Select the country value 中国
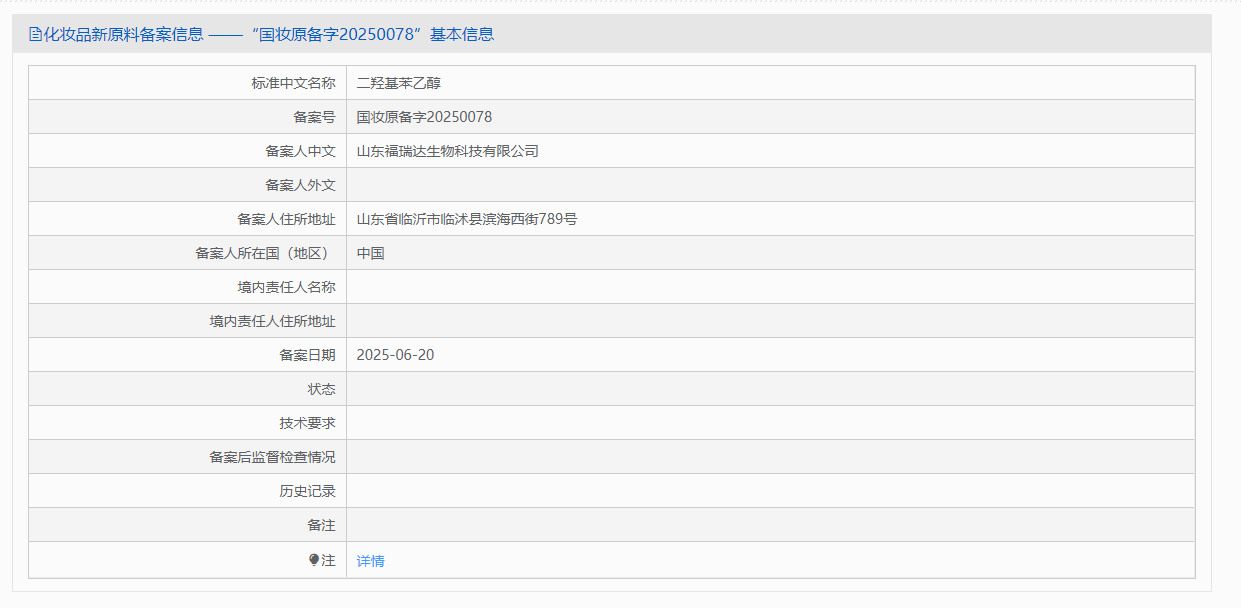This screenshot has width=1241, height=608. pos(367,252)
